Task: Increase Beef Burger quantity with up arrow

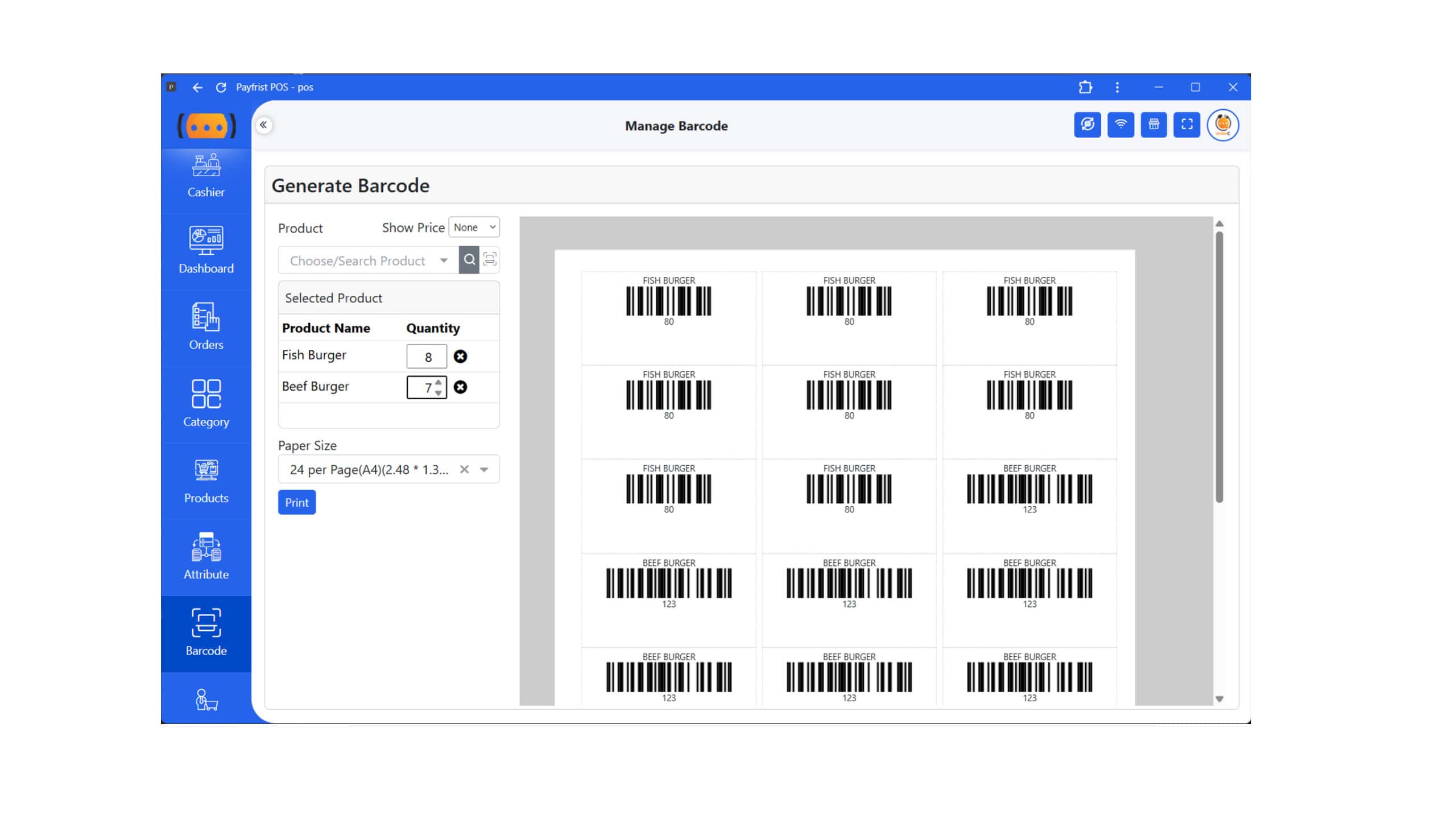Action: pyautogui.click(x=438, y=383)
